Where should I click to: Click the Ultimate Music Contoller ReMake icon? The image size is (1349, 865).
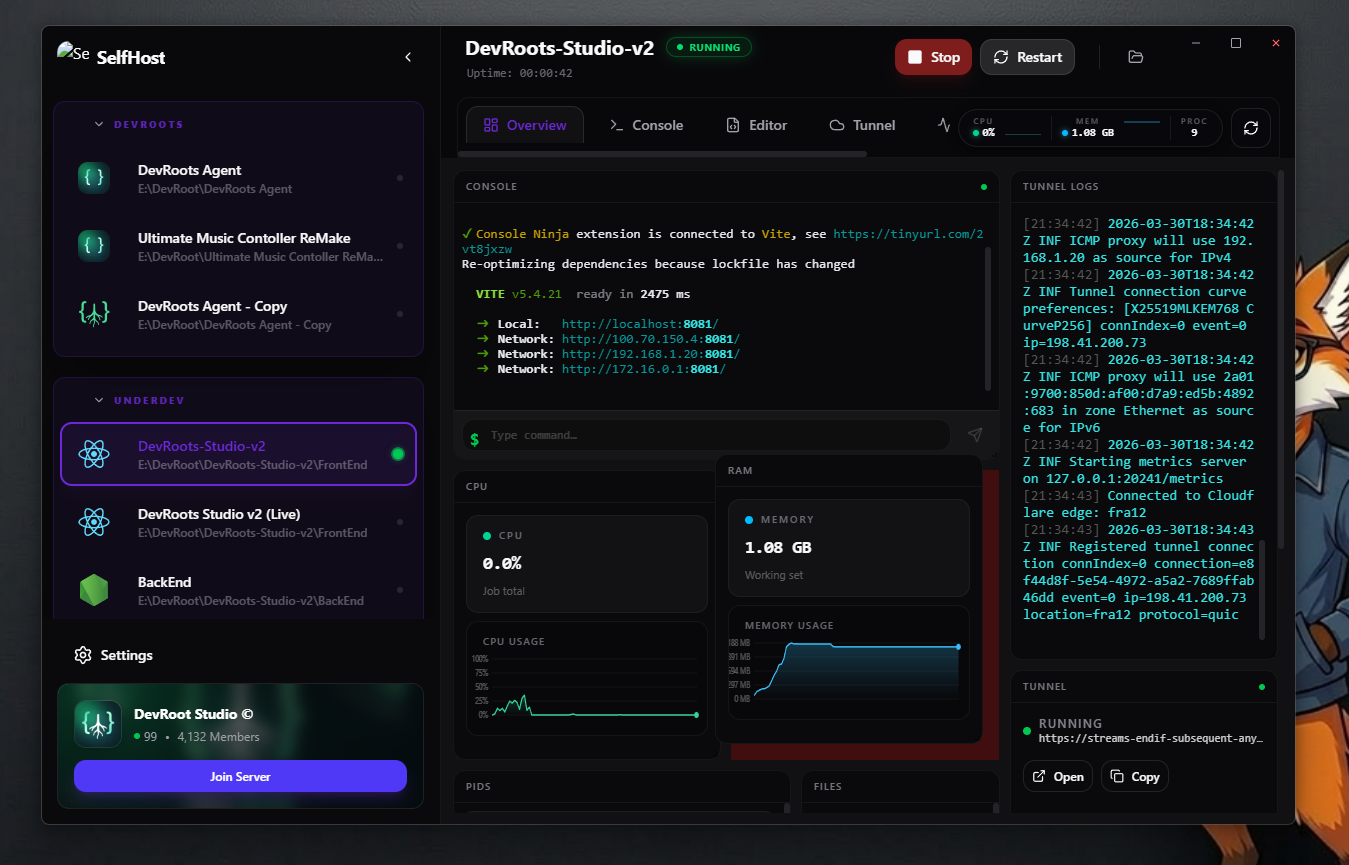click(94, 246)
